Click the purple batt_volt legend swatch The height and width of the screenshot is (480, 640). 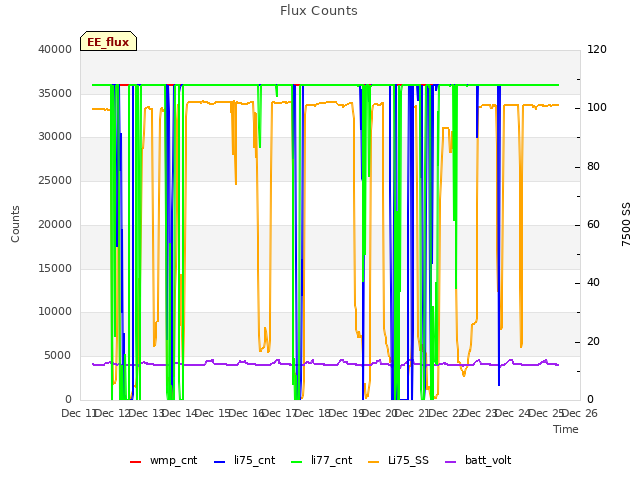point(450,462)
